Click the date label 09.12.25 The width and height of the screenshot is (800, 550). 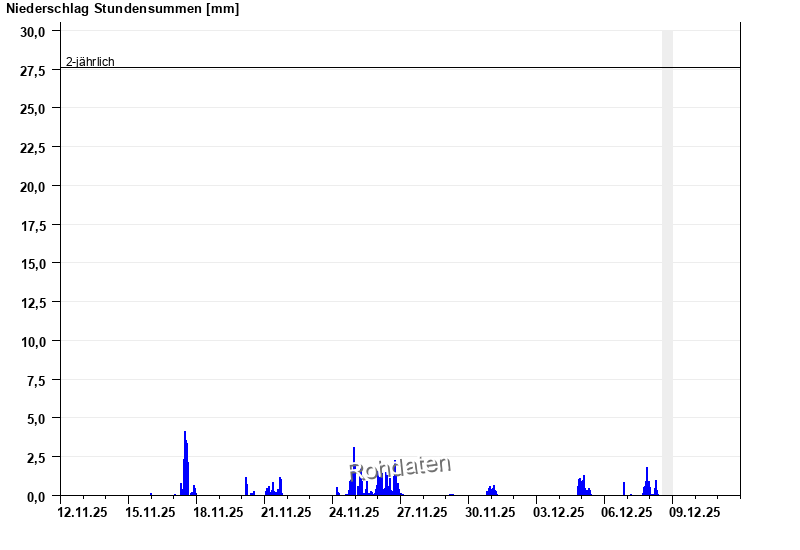pyautogui.click(x=694, y=512)
